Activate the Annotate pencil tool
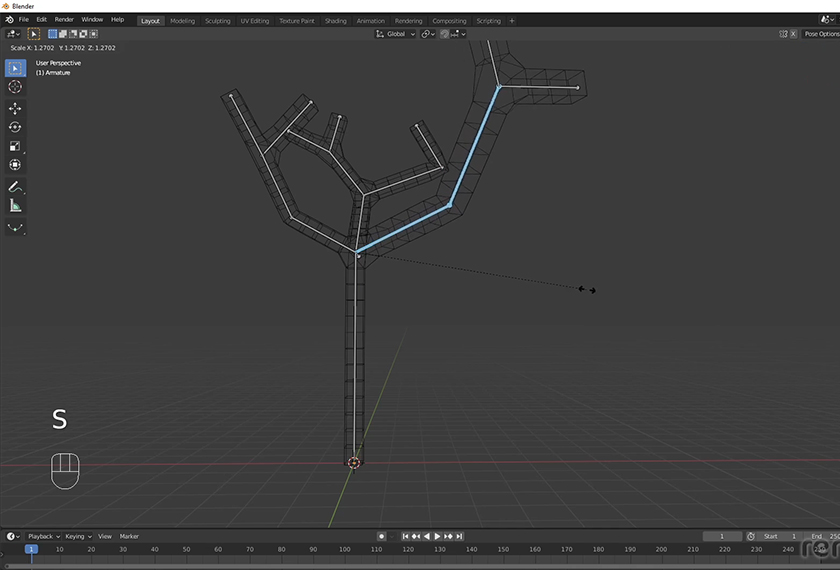 15,187
